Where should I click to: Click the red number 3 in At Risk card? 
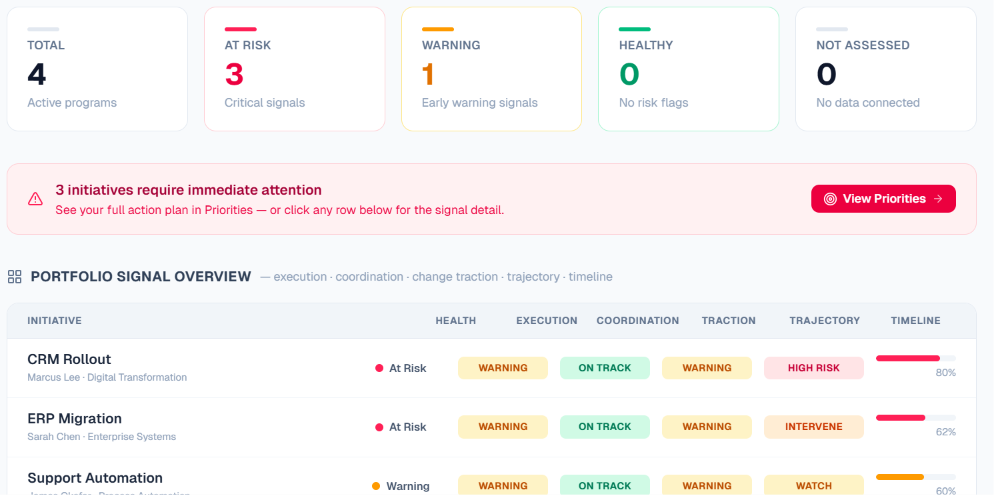(x=234, y=74)
